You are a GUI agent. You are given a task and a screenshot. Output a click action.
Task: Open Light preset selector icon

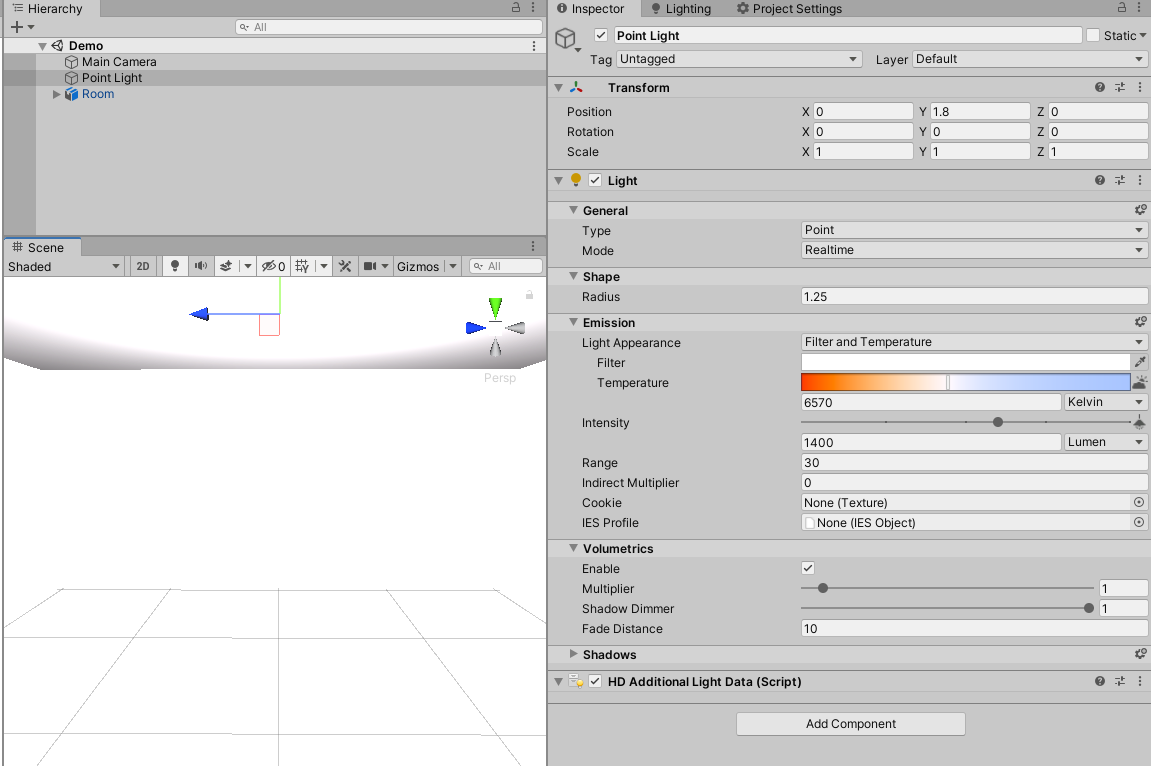click(x=1120, y=180)
